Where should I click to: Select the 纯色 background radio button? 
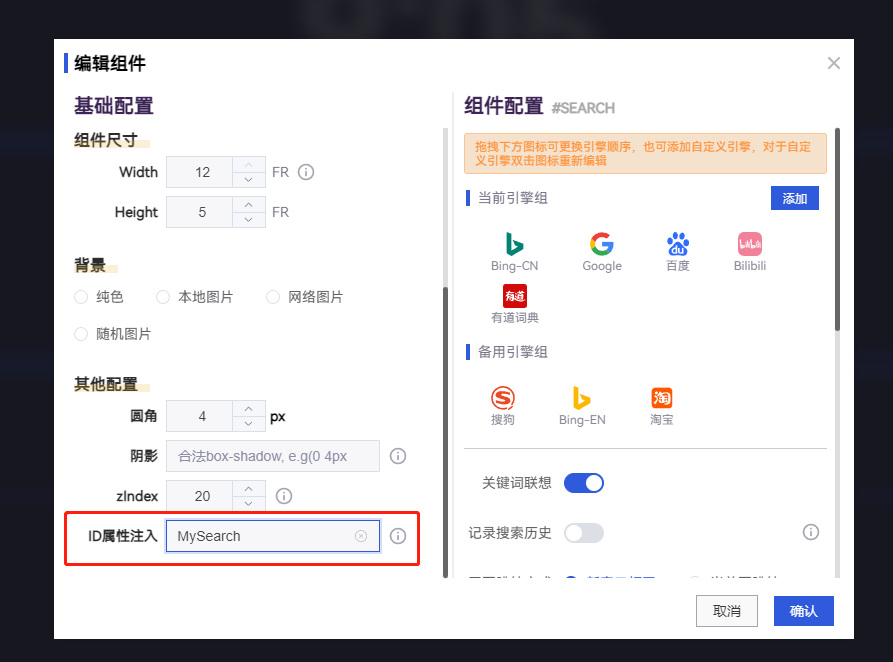tap(80, 297)
